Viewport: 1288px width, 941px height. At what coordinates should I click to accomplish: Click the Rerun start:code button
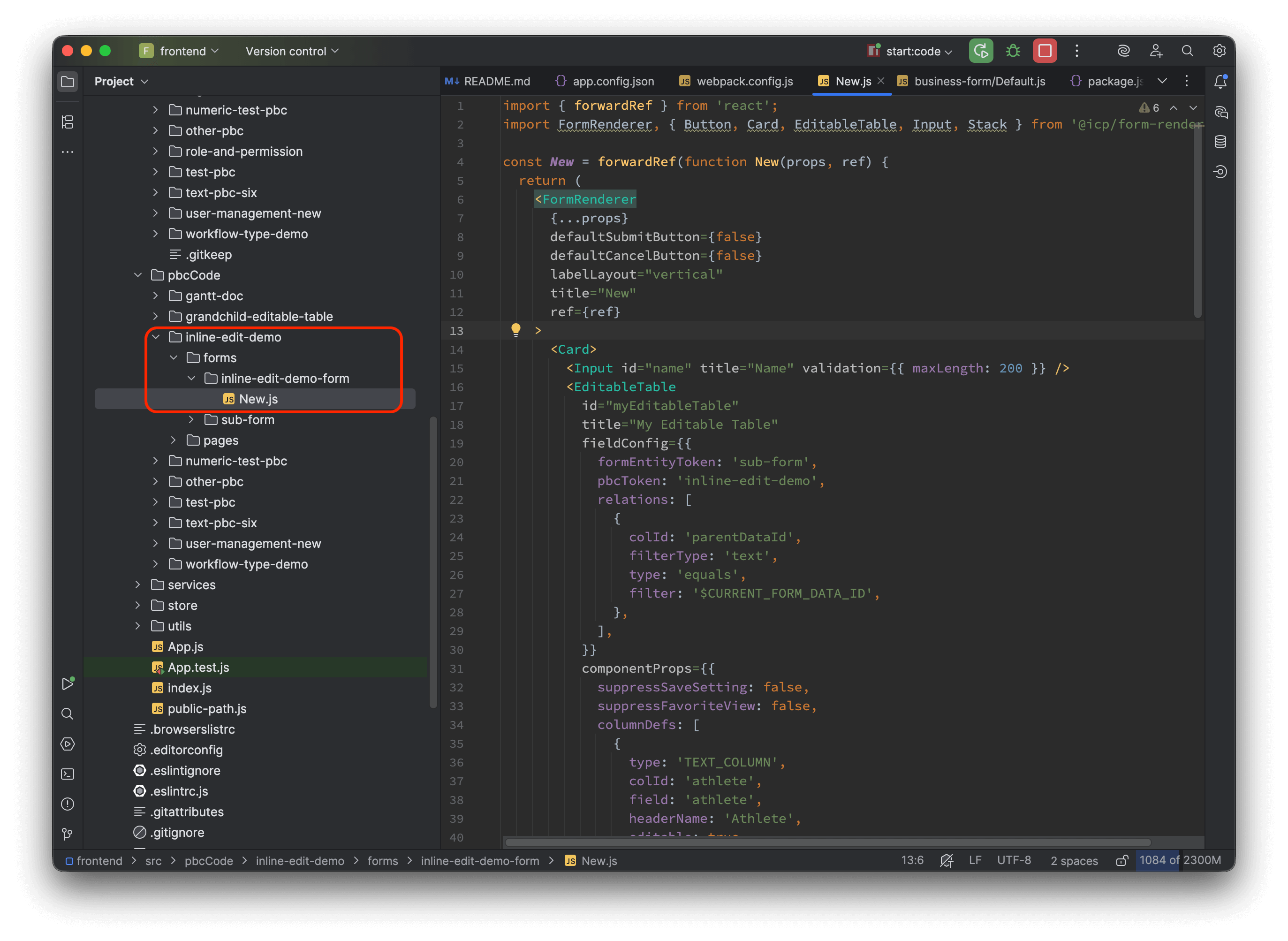click(981, 51)
